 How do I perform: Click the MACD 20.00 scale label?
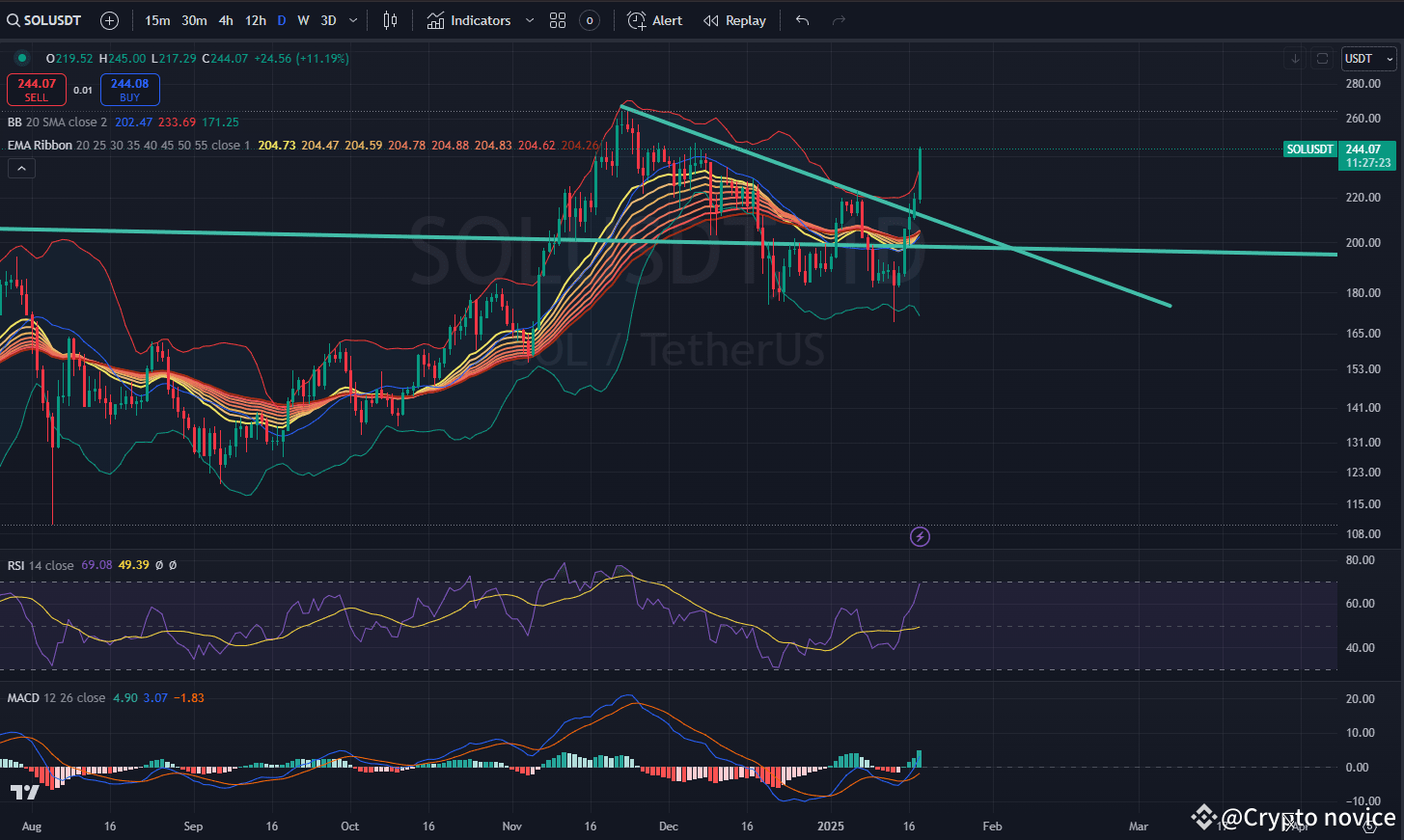click(1361, 699)
